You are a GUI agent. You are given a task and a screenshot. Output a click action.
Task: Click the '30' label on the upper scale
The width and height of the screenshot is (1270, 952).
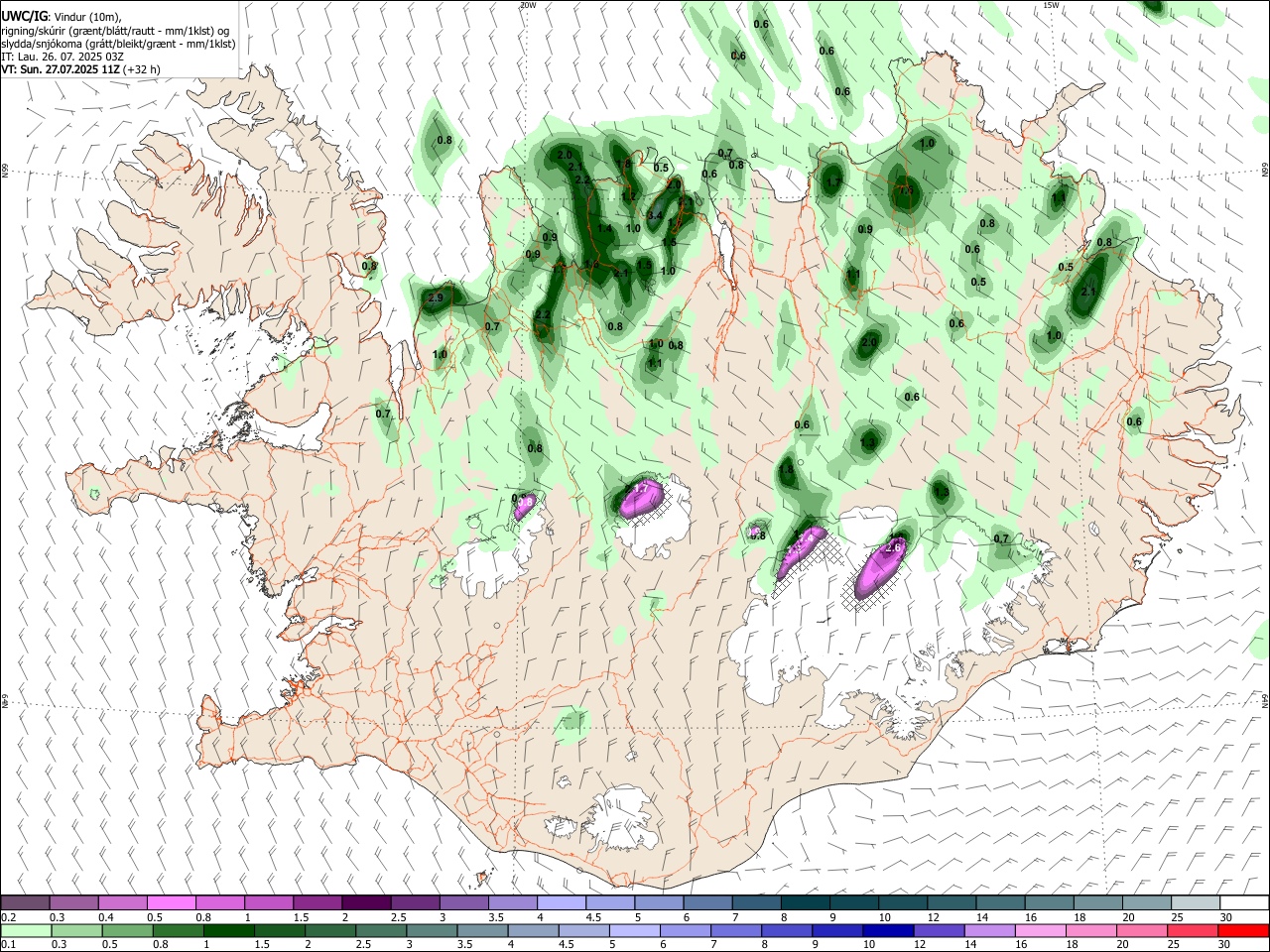point(1226,917)
